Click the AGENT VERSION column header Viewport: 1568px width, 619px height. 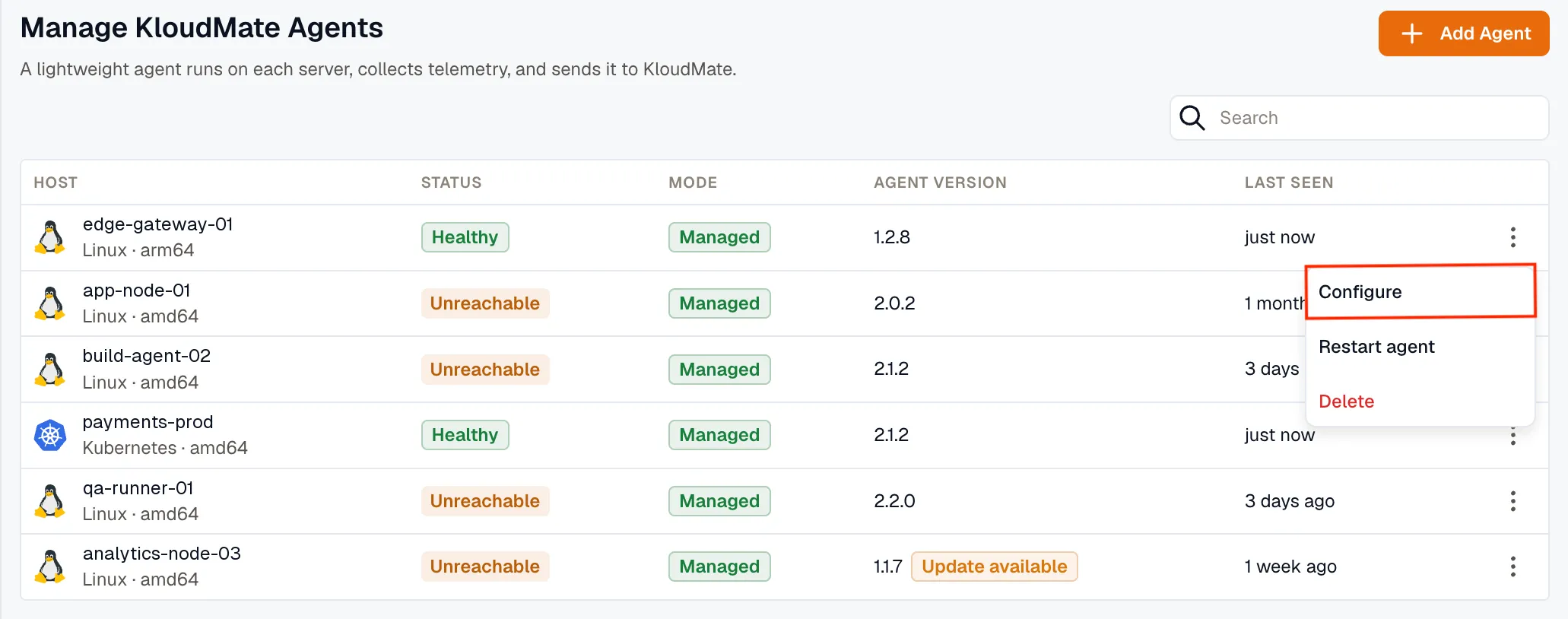(940, 183)
